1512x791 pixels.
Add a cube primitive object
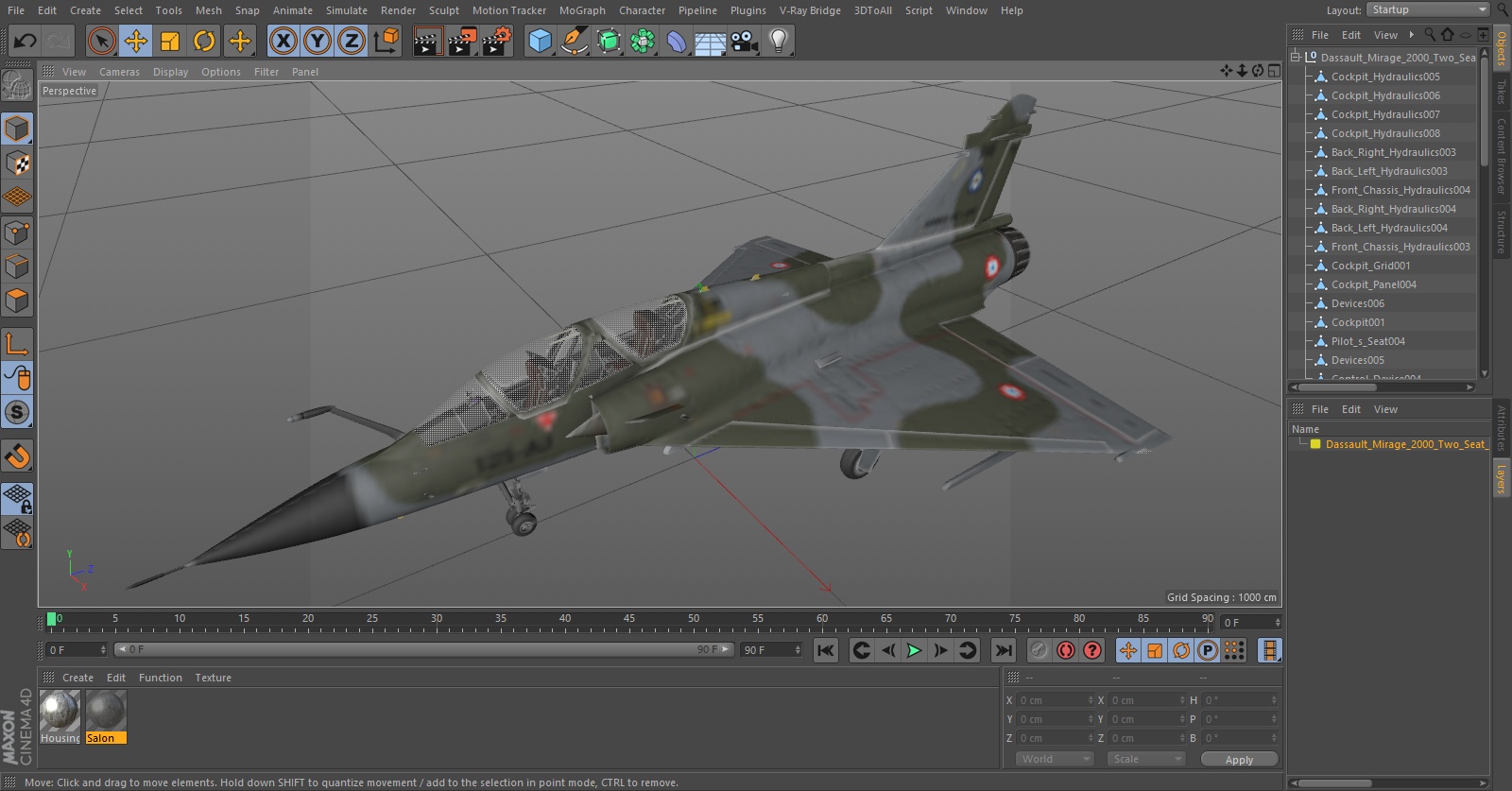coord(540,41)
